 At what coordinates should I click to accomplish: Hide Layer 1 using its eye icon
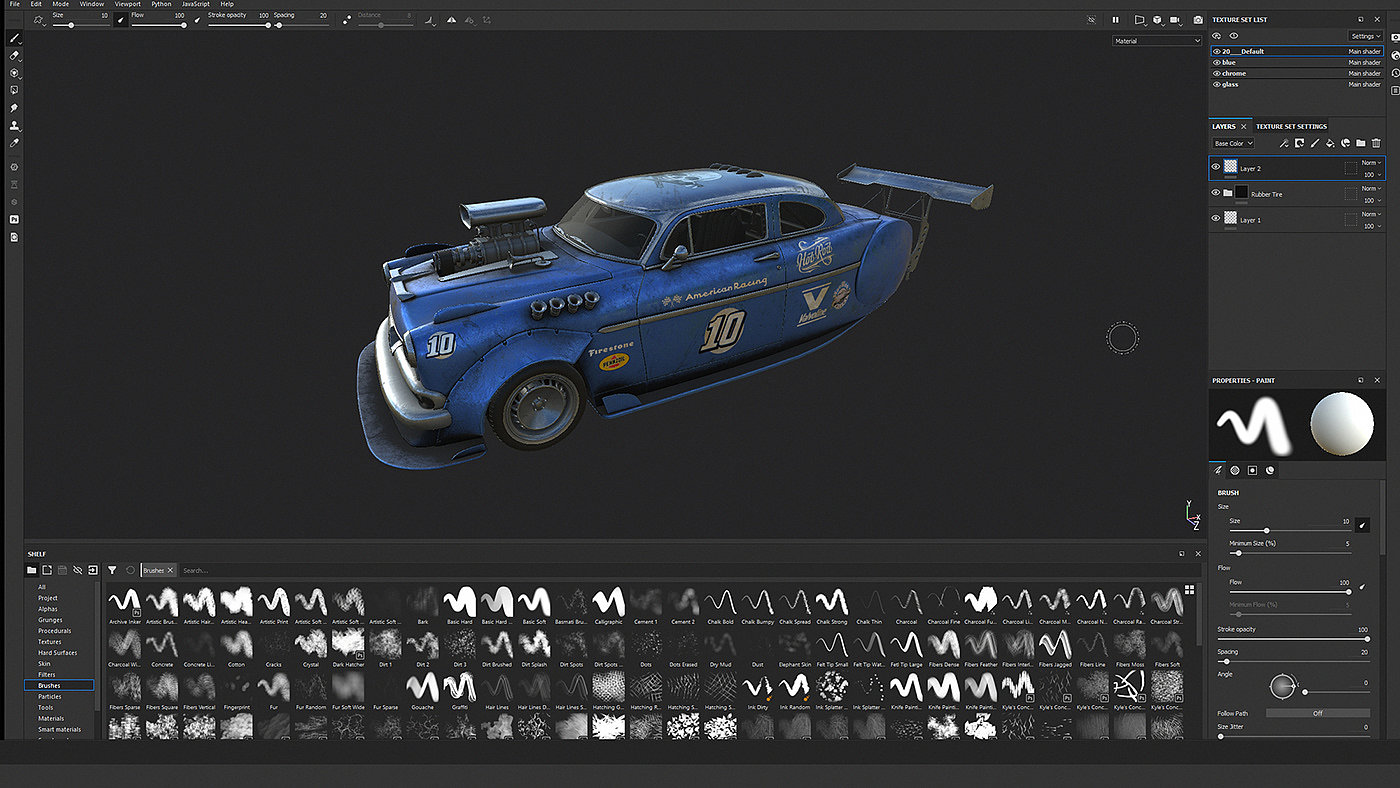[x=1216, y=219]
